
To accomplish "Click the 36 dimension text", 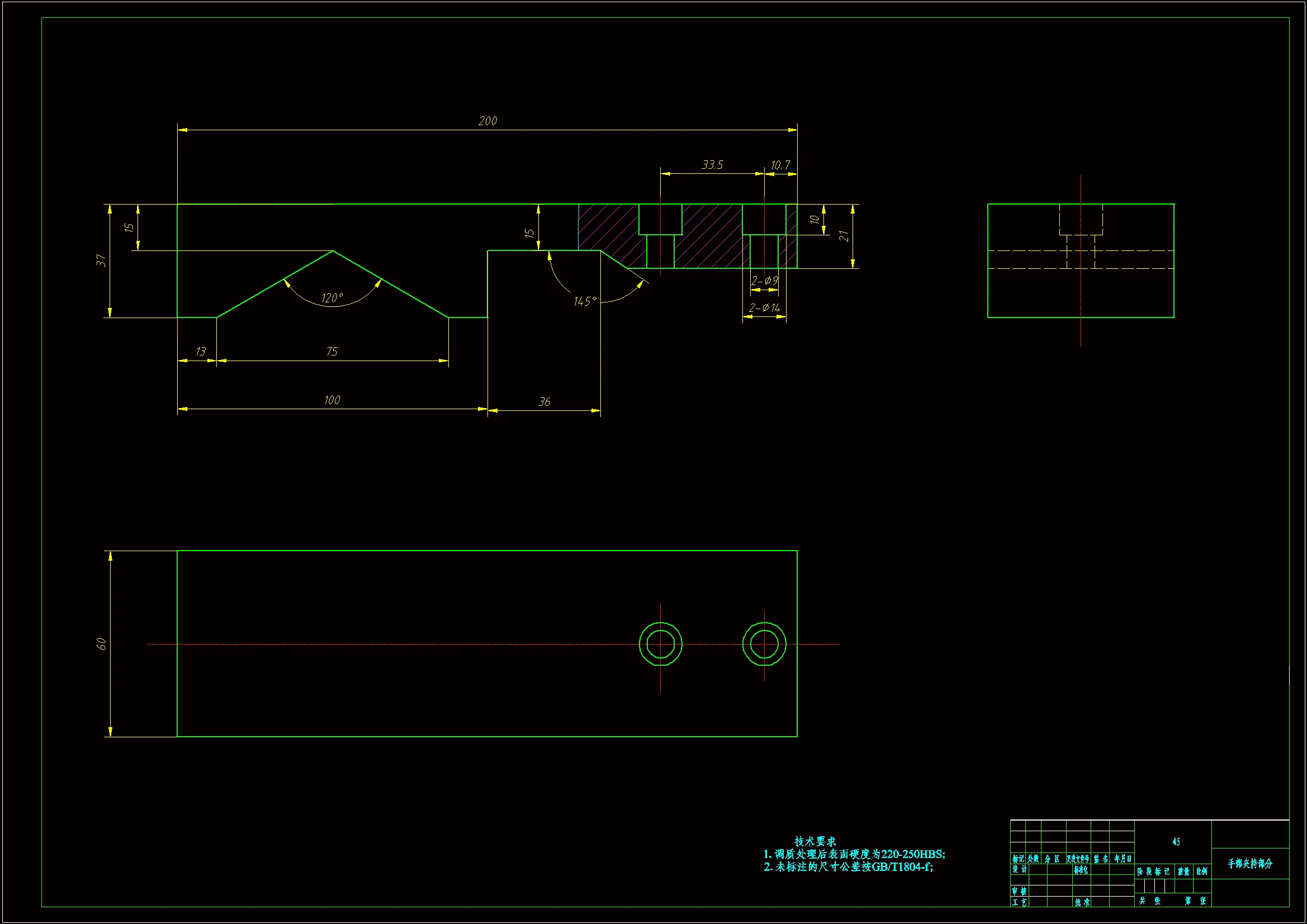I will pos(544,402).
